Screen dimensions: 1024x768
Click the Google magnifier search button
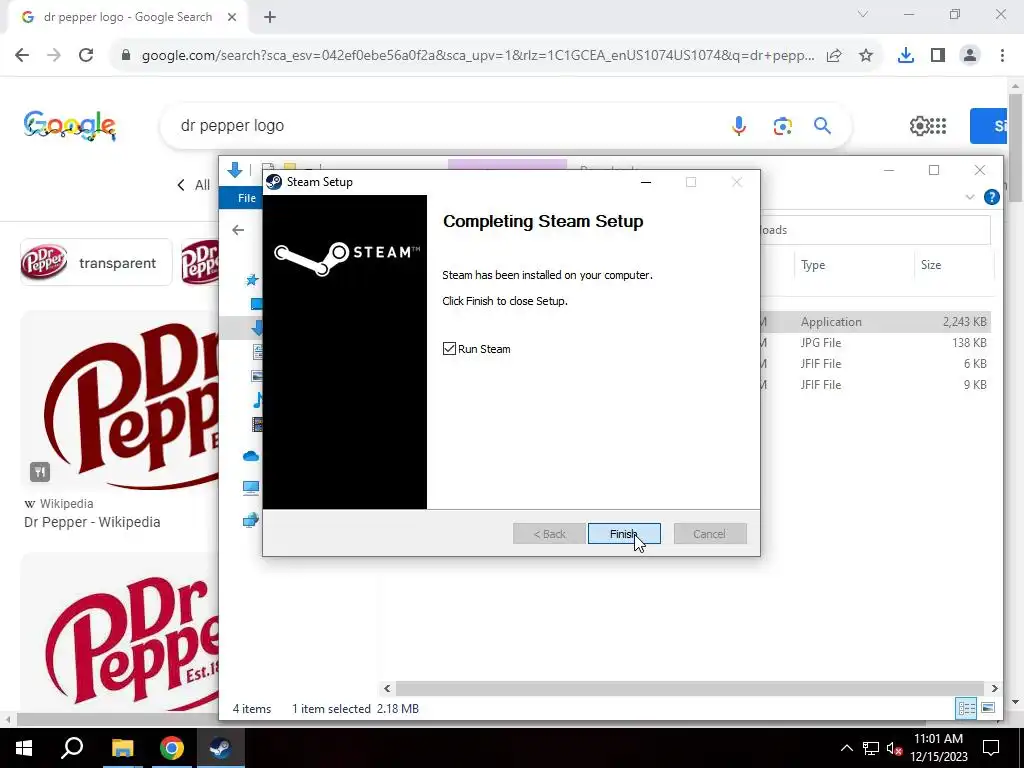[822, 125]
